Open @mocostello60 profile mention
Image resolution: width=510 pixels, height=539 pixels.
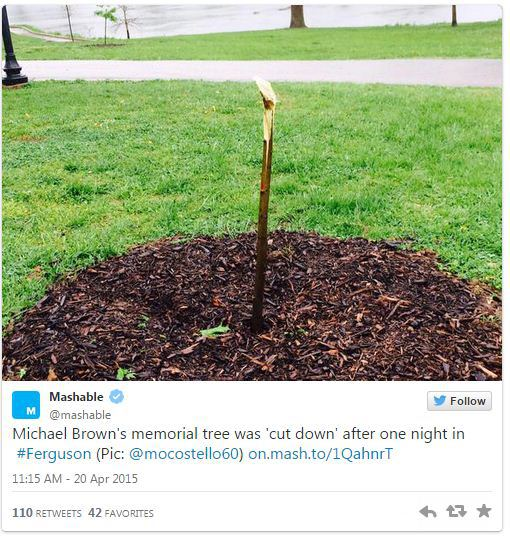(184, 454)
